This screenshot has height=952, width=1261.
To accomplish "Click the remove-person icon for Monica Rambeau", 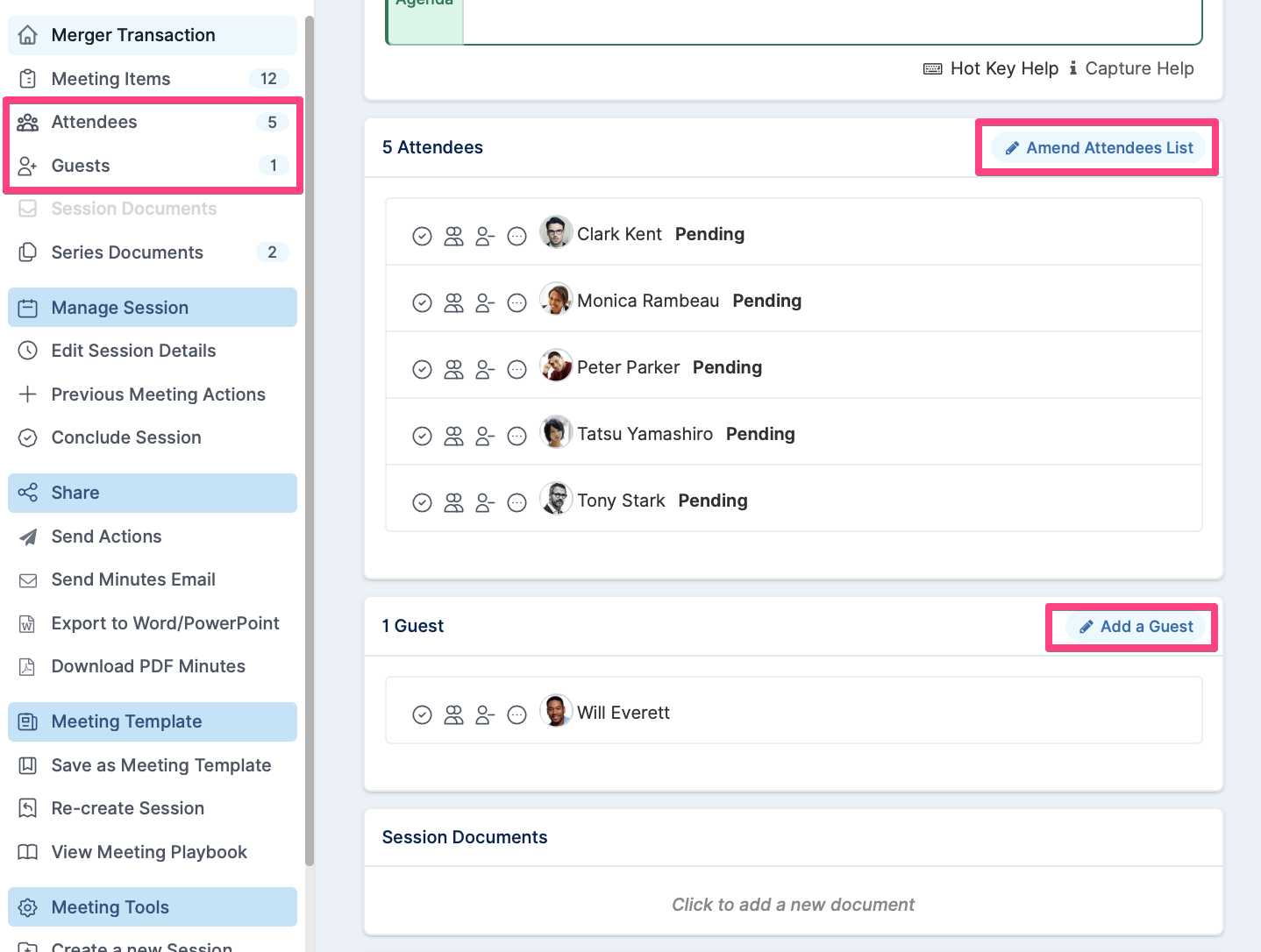I will [485, 302].
